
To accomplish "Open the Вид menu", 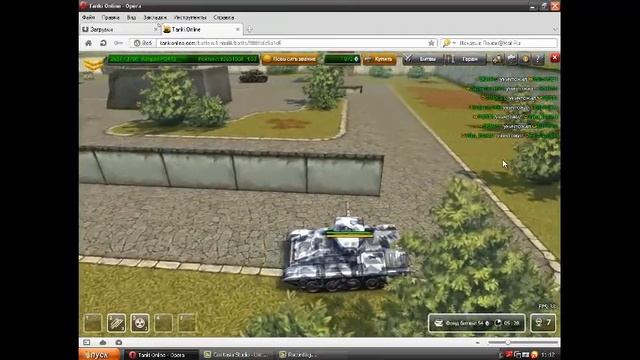I will (x=131, y=18).
